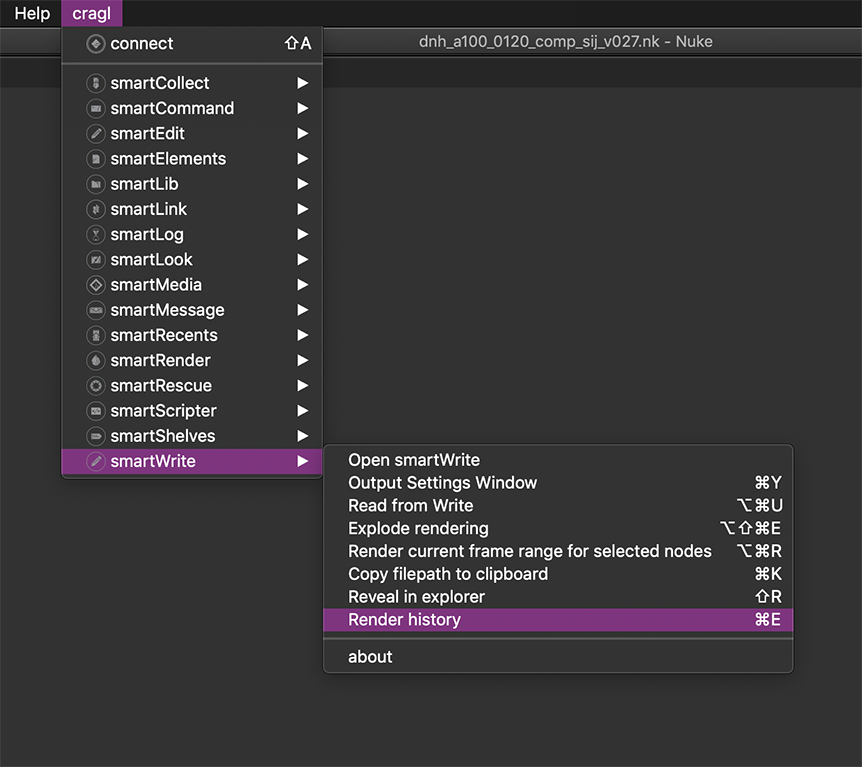Click the smartScripter icon

pyautogui.click(x=96, y=411)
